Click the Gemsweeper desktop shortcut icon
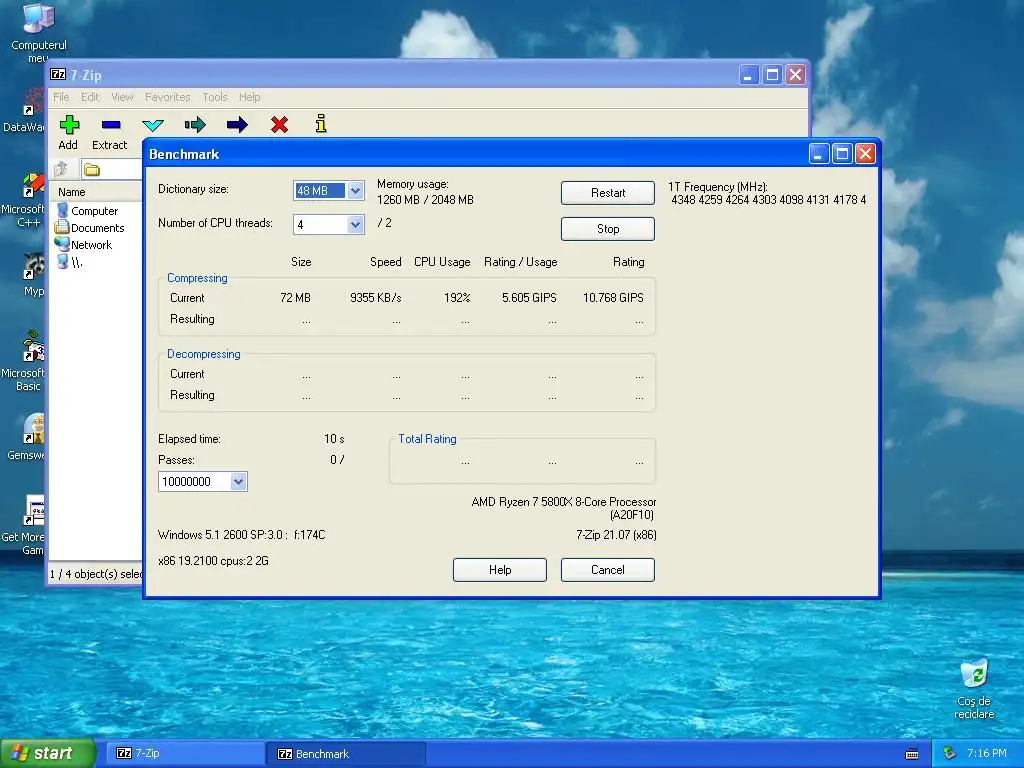 click(x=33, y=429)
